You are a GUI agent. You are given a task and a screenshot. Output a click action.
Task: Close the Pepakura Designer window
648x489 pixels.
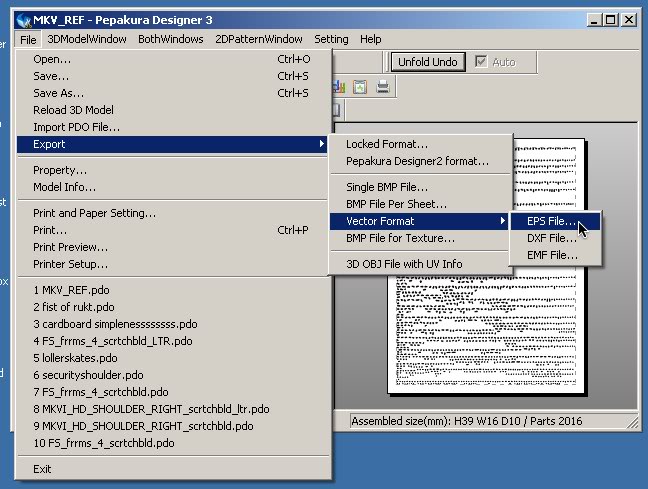coord(629,20)
